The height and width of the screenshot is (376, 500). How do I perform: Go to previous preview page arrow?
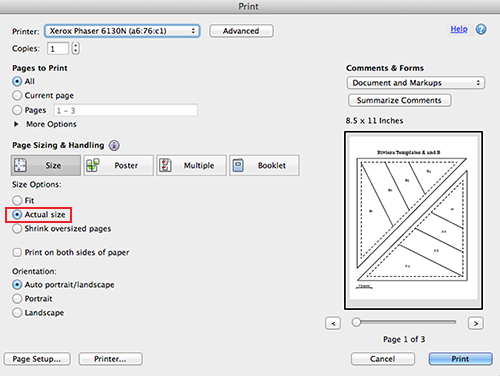(x=333, y=323)
